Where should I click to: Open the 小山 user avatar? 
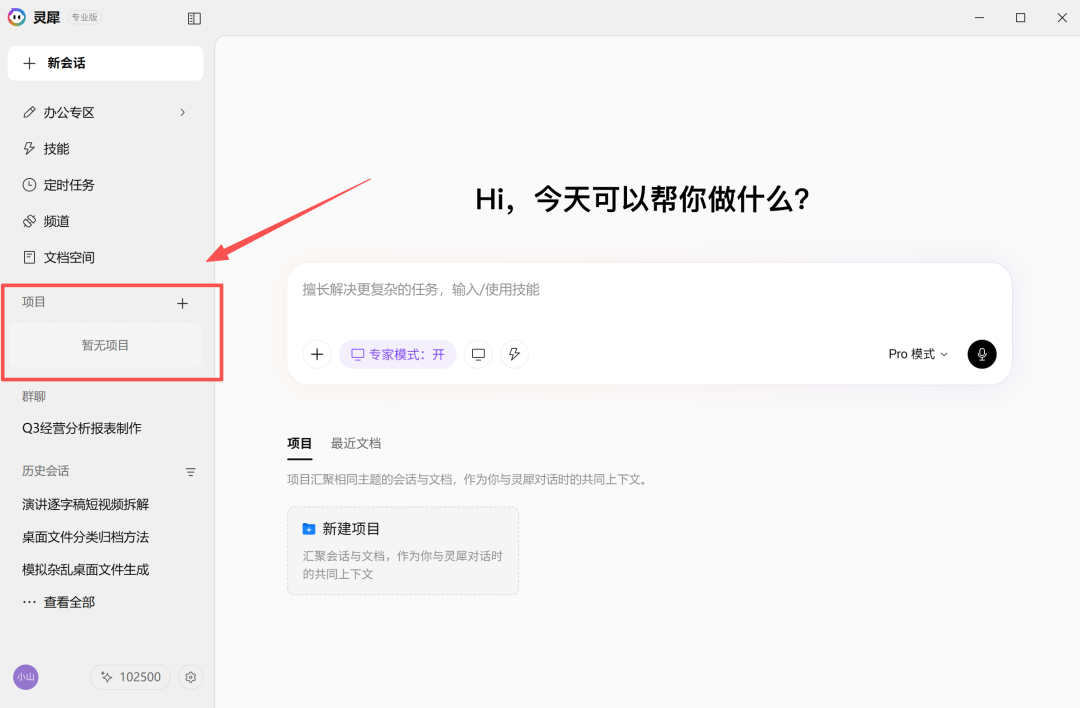pyautogui.click(x=26, y=677)
